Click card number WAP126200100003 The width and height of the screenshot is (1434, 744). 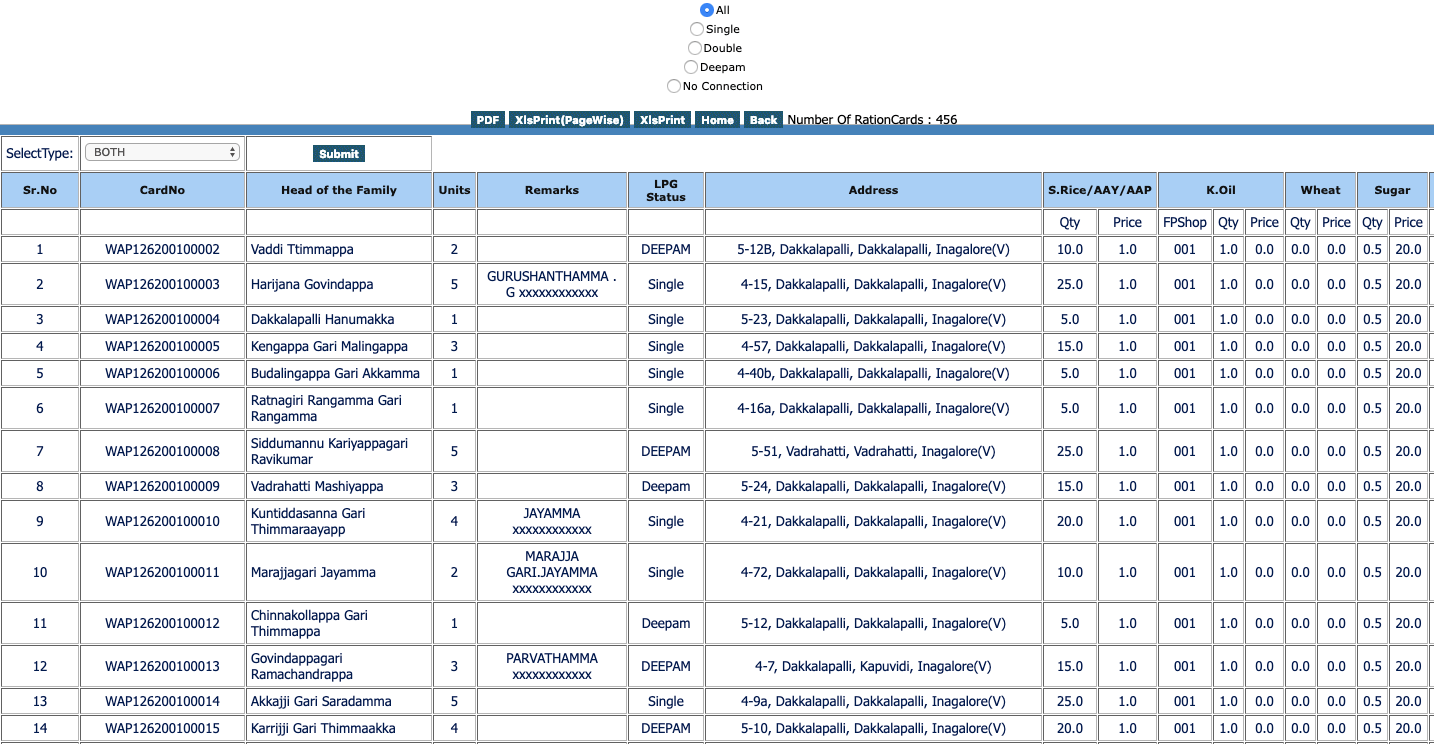pos(163,284)
